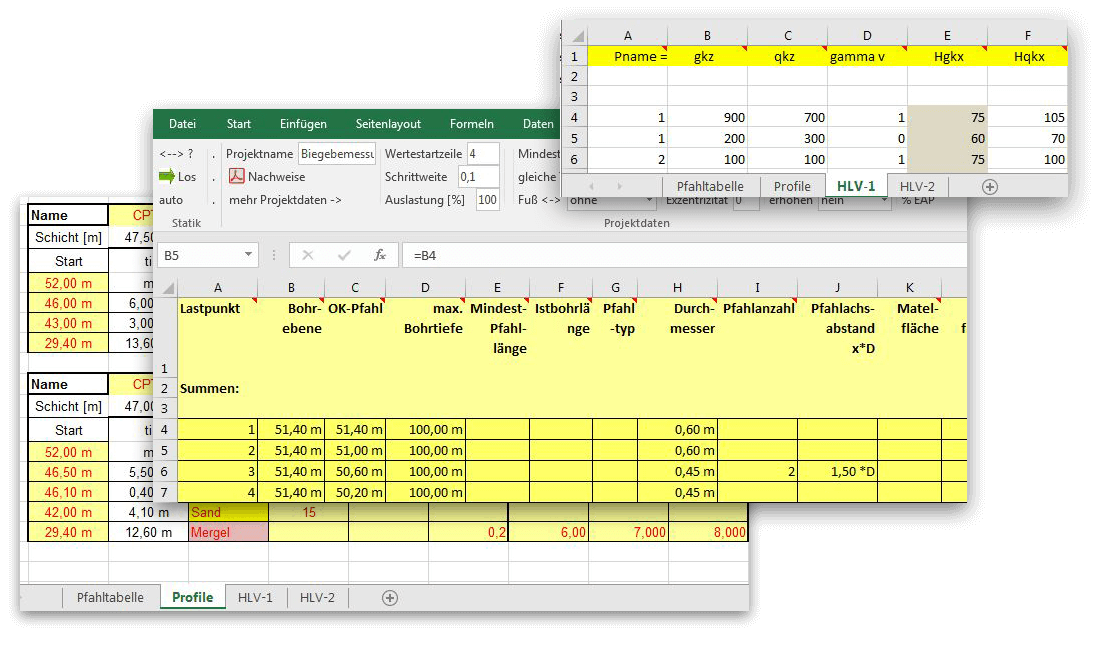Click the 46,10 m cell in Profile window
Screen dimensions: 1095x648
(x=68, y=492)
